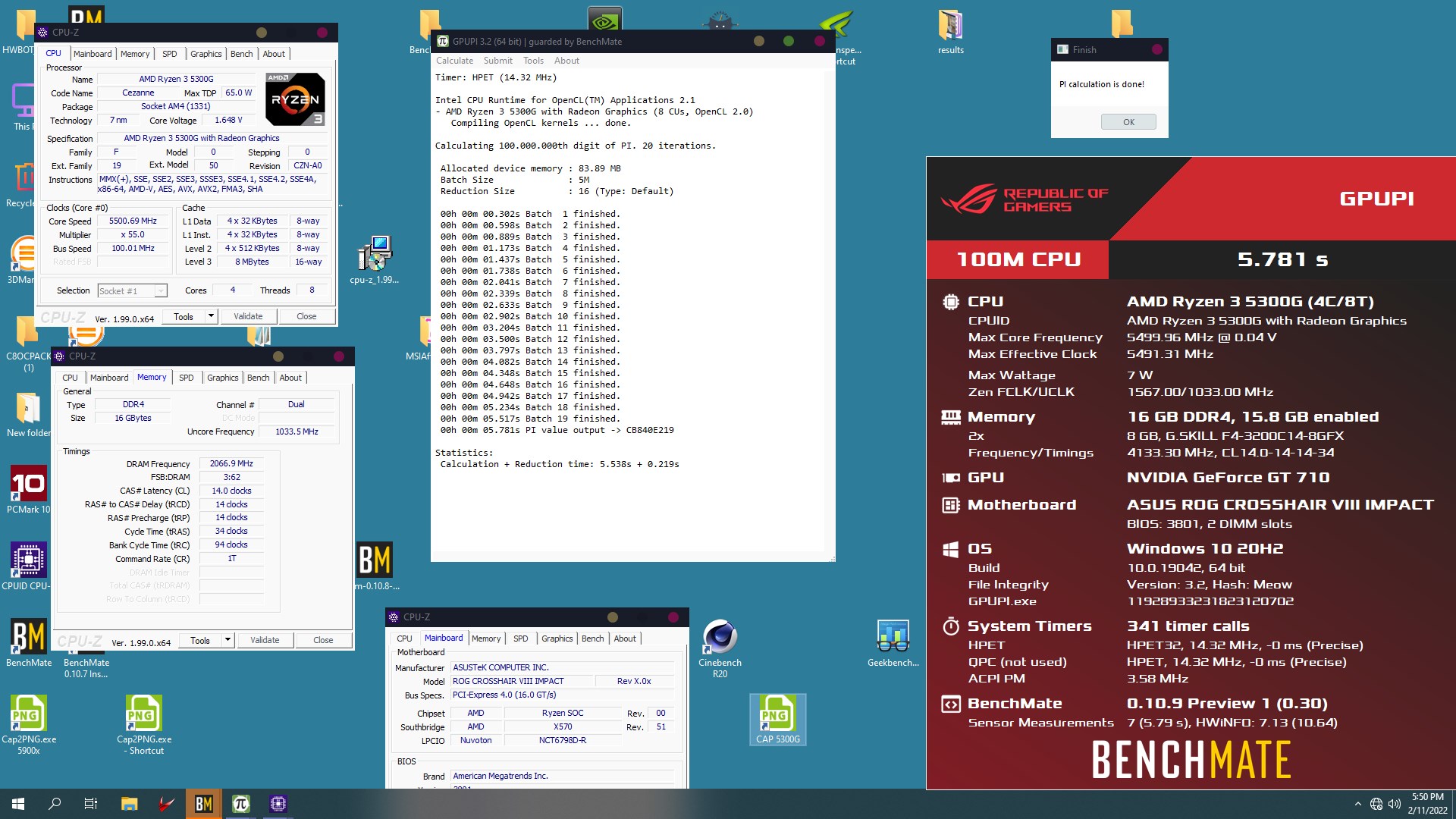Open the New folder desktop icon
Viewport: 1456px width, 819px height.
pos(28,414)
